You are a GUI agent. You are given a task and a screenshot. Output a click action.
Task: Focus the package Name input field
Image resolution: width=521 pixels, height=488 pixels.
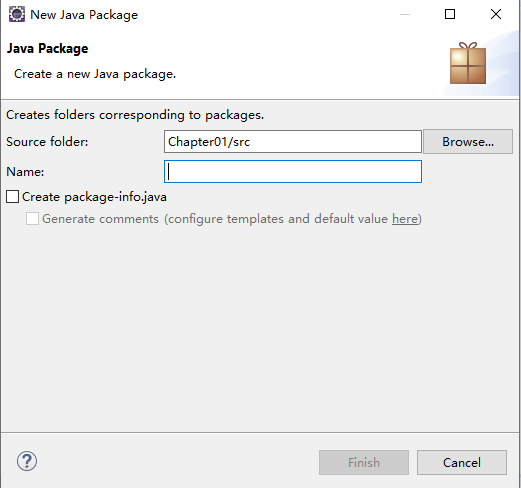coord(293,172)
